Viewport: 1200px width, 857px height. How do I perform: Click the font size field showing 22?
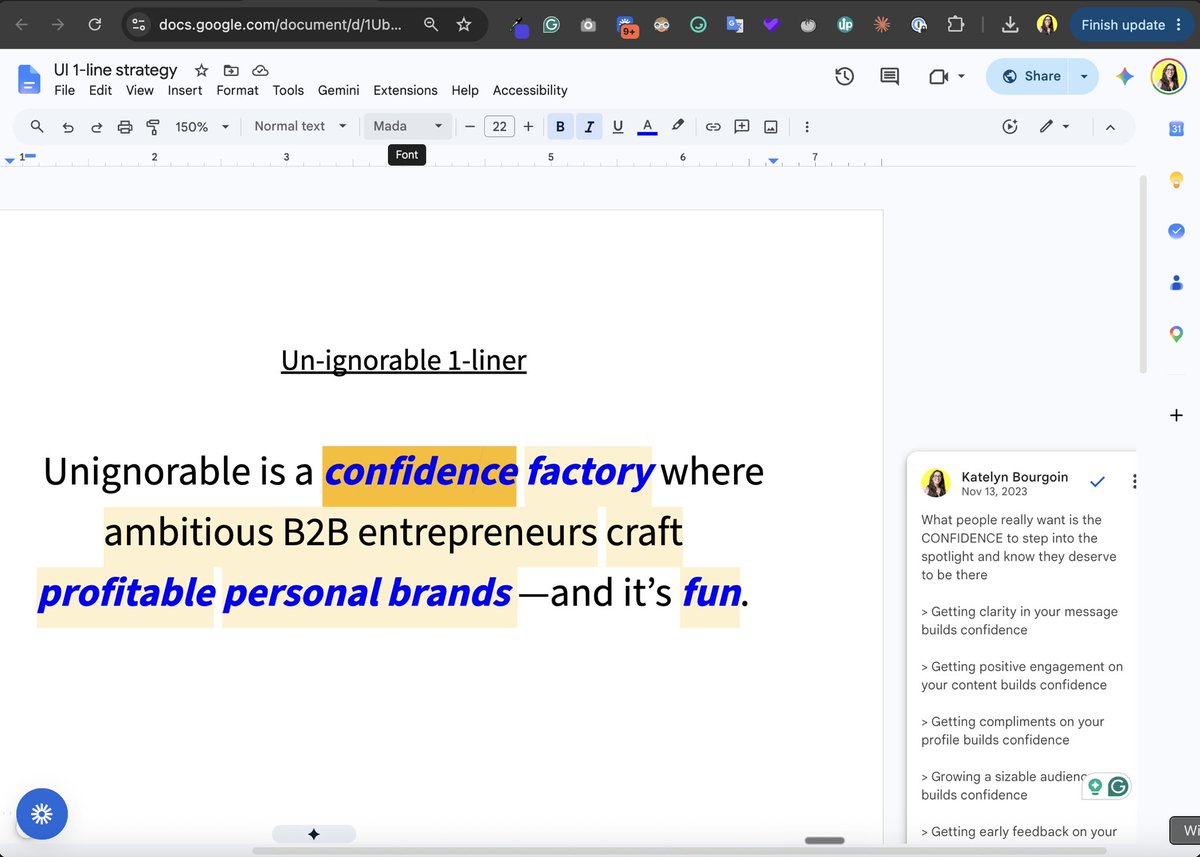click(499, 126)
